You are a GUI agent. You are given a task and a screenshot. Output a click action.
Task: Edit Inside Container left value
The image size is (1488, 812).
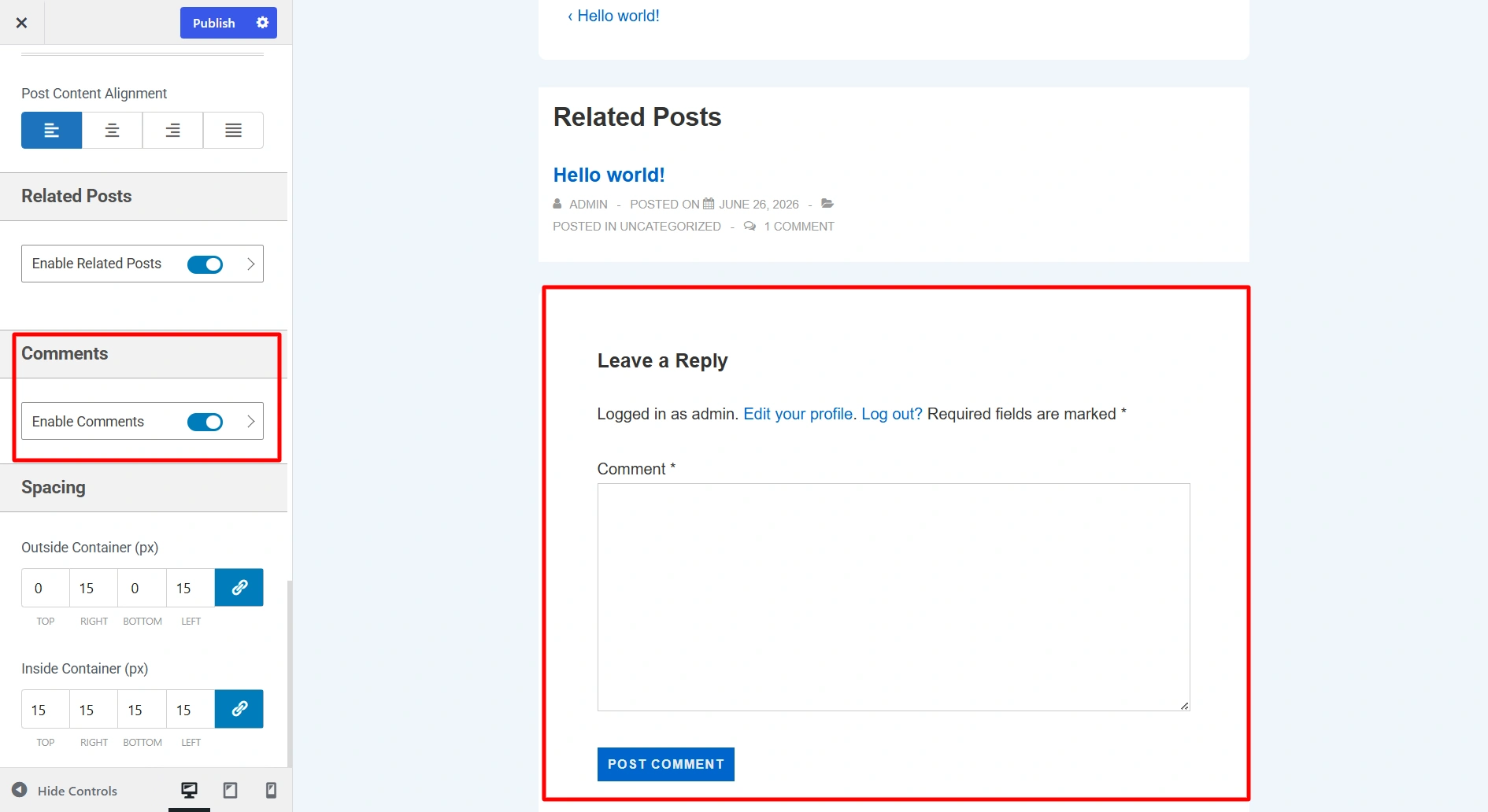(x=191, y=710)
